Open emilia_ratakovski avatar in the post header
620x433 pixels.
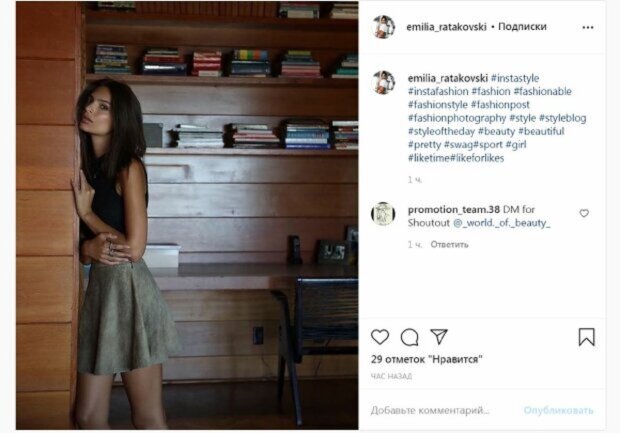[x=383, y=27]
